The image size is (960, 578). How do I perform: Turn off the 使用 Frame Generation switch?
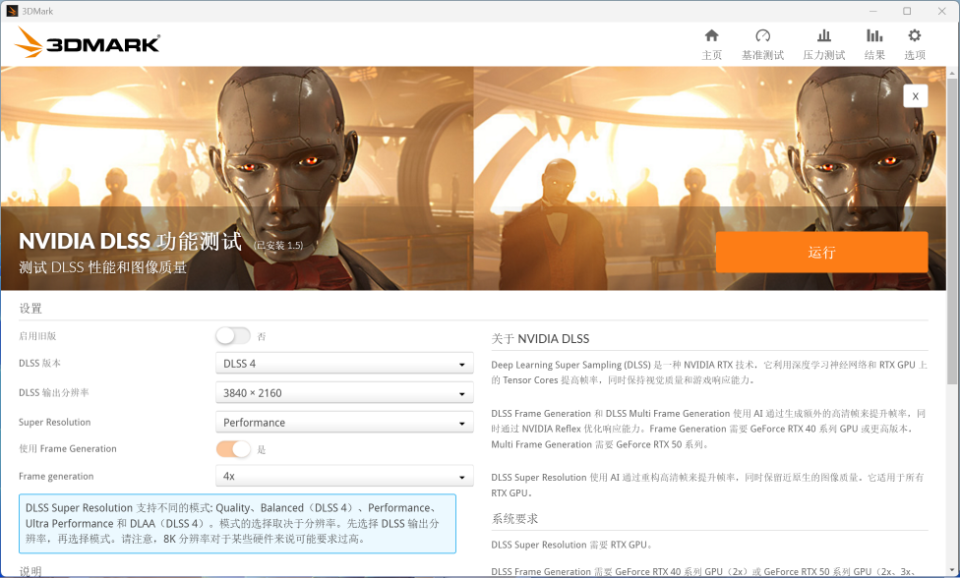pyautogui.click(x=233, y=449)
